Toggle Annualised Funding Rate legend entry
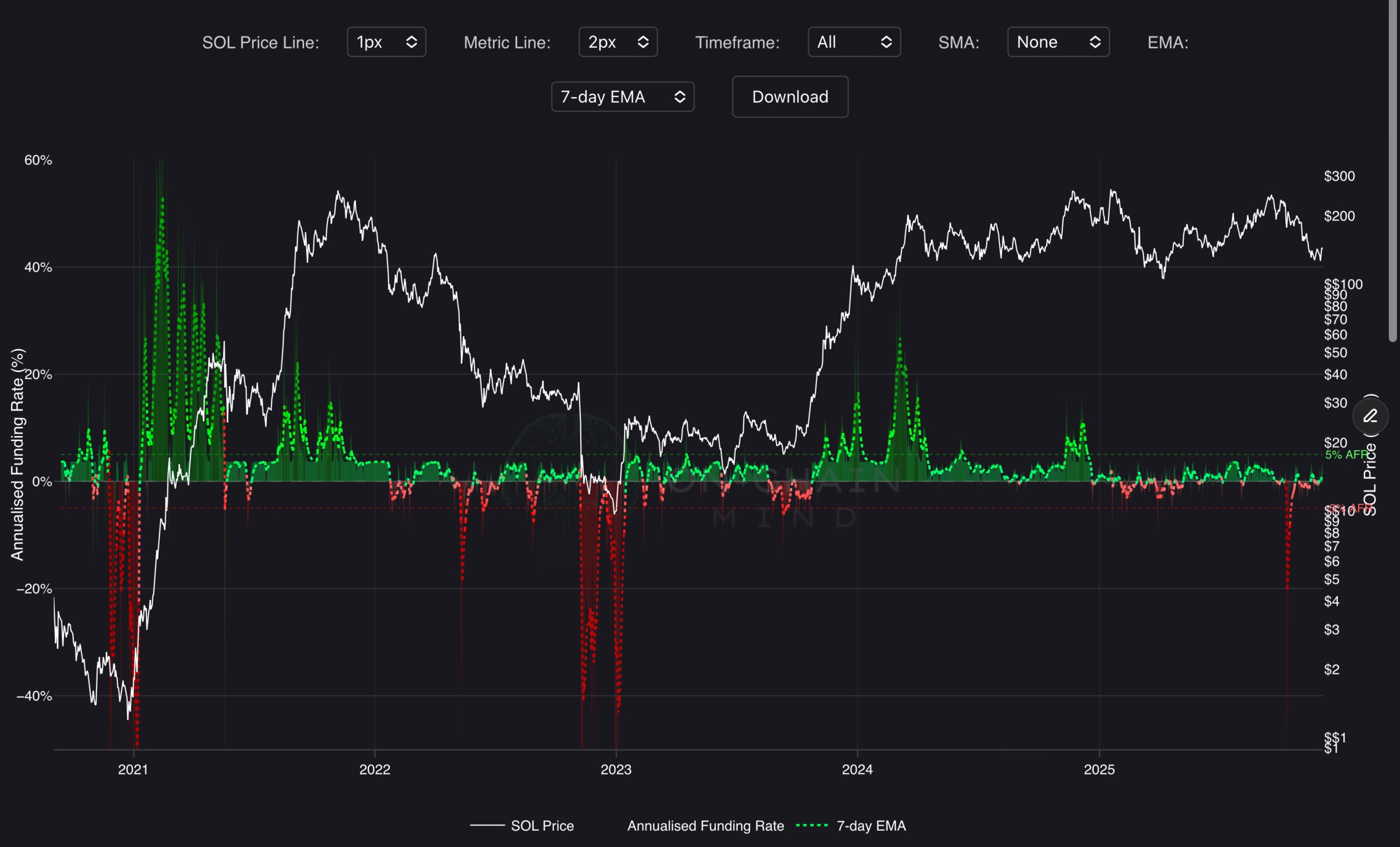Image resolution: width=1400 pixels, height=847 pixels. tap(705, 826)
